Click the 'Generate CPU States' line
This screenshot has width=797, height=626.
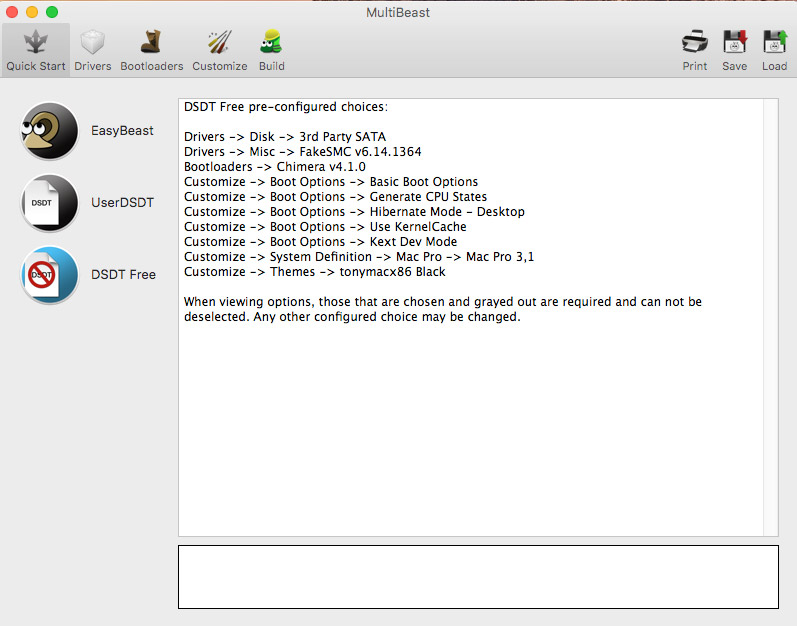[x=335, y=197]
